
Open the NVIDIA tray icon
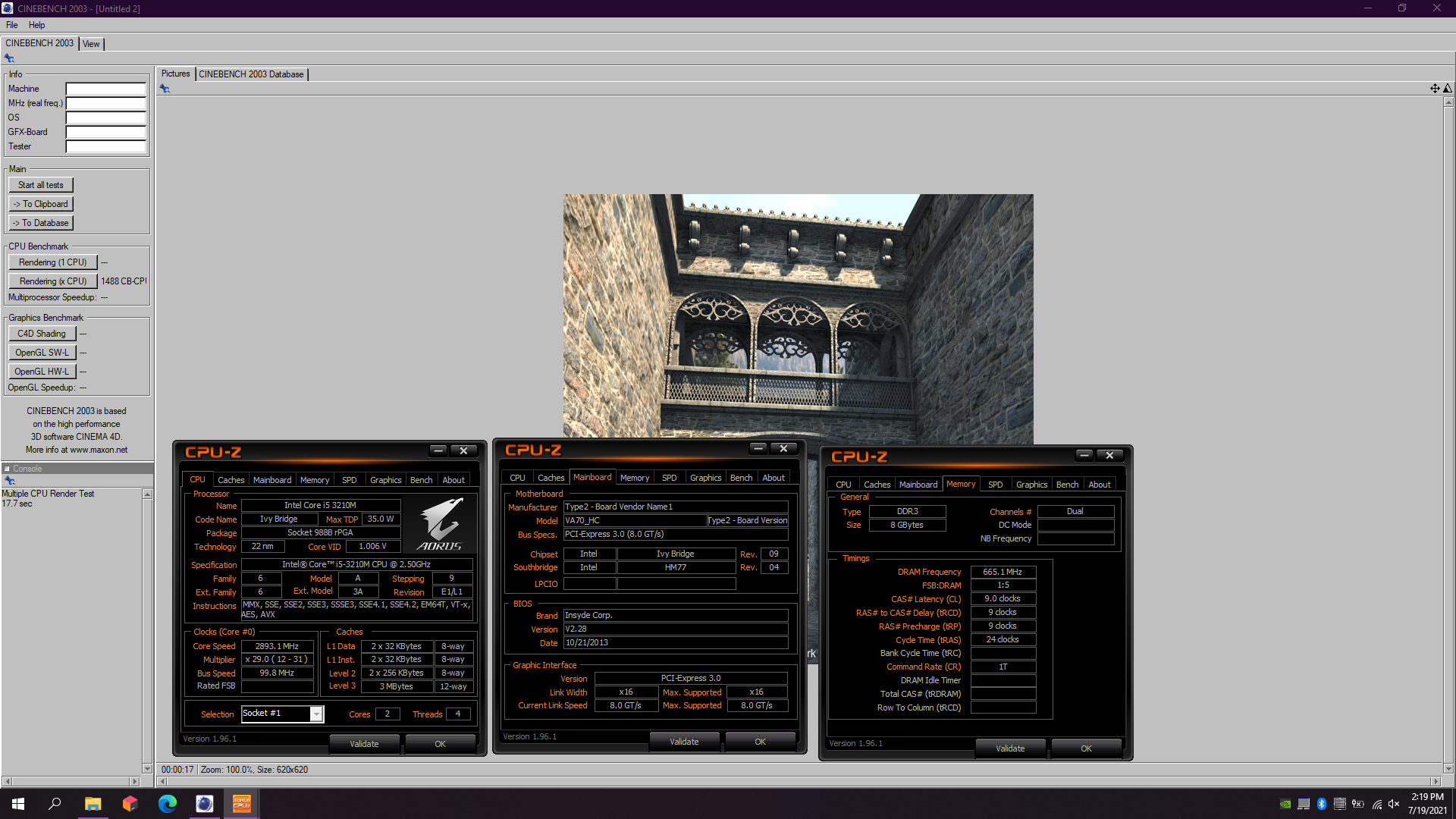(x=1285, y=804)
